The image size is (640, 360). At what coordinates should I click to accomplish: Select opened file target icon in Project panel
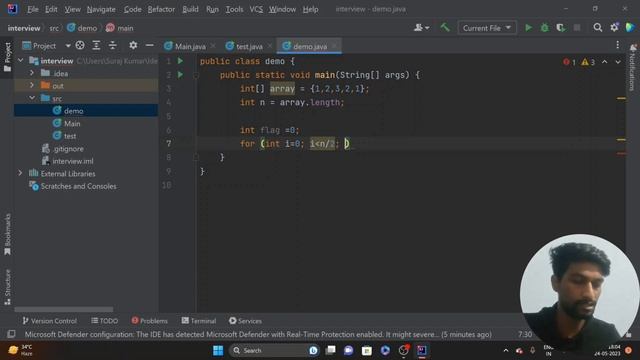point(80,45)
